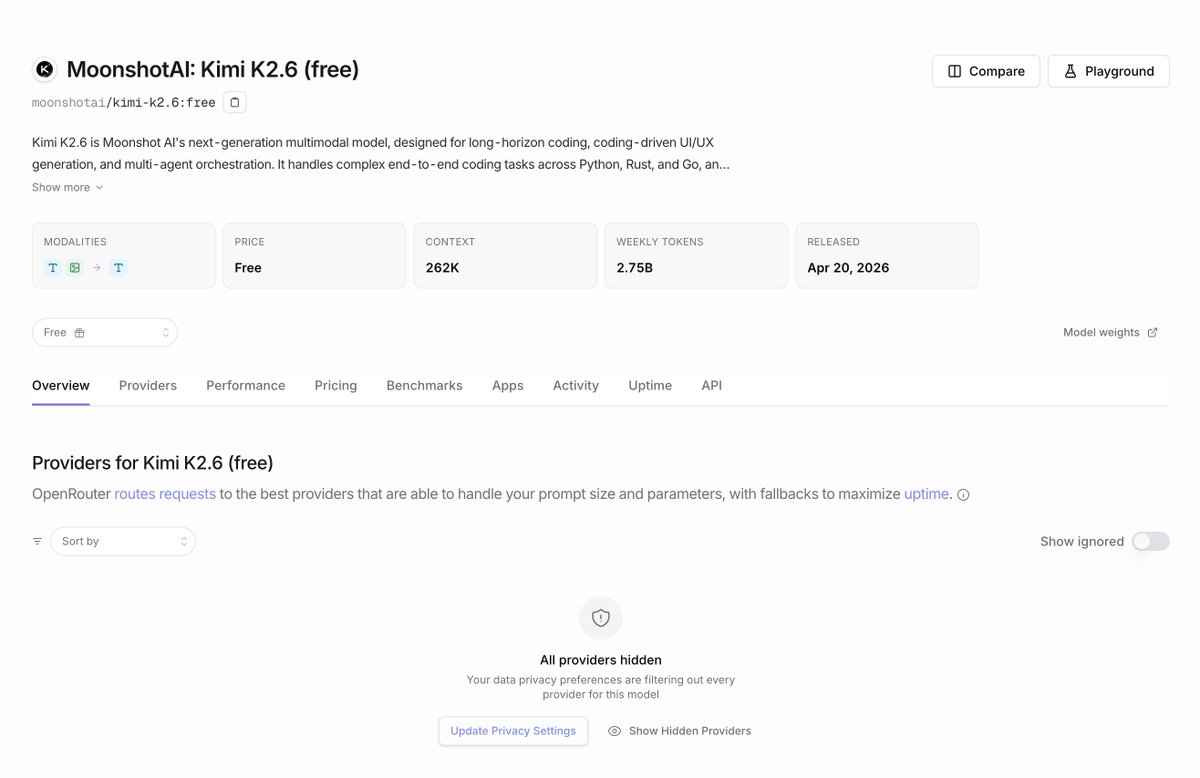Click the external link icon by Model weights

pos(1152,333)
